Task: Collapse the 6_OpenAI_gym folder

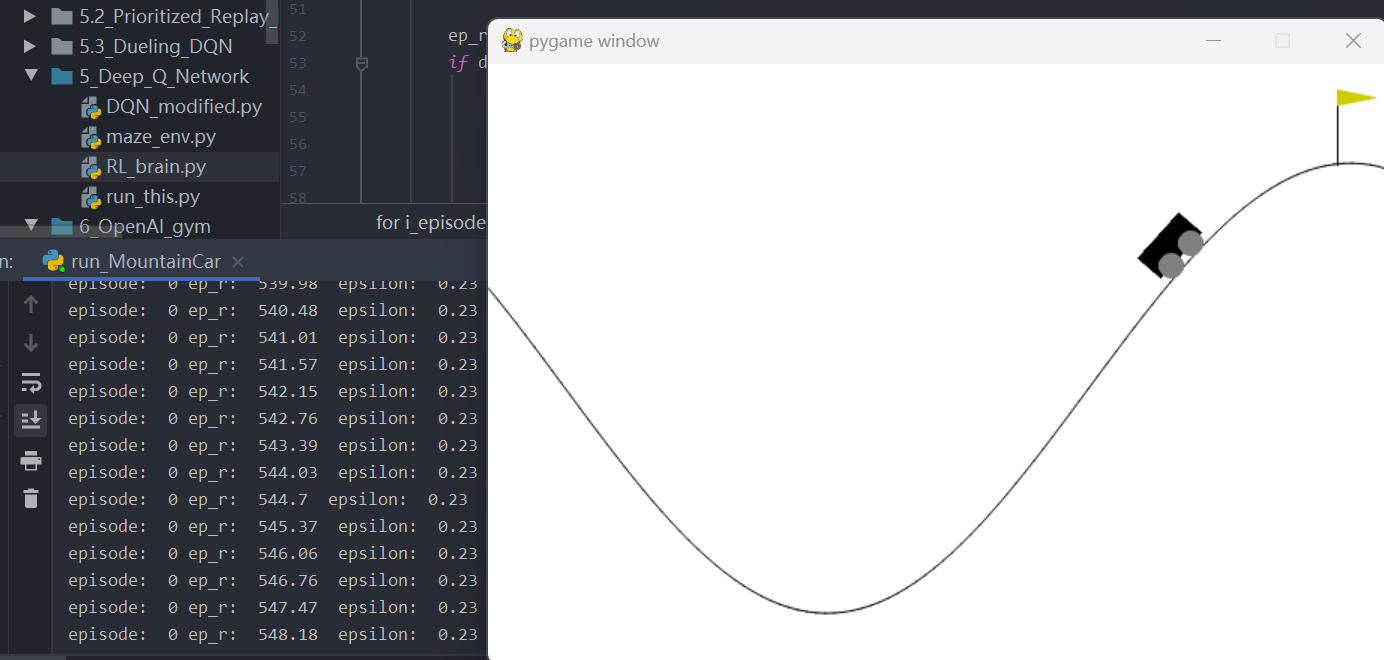Action: (x=31, y=226)
